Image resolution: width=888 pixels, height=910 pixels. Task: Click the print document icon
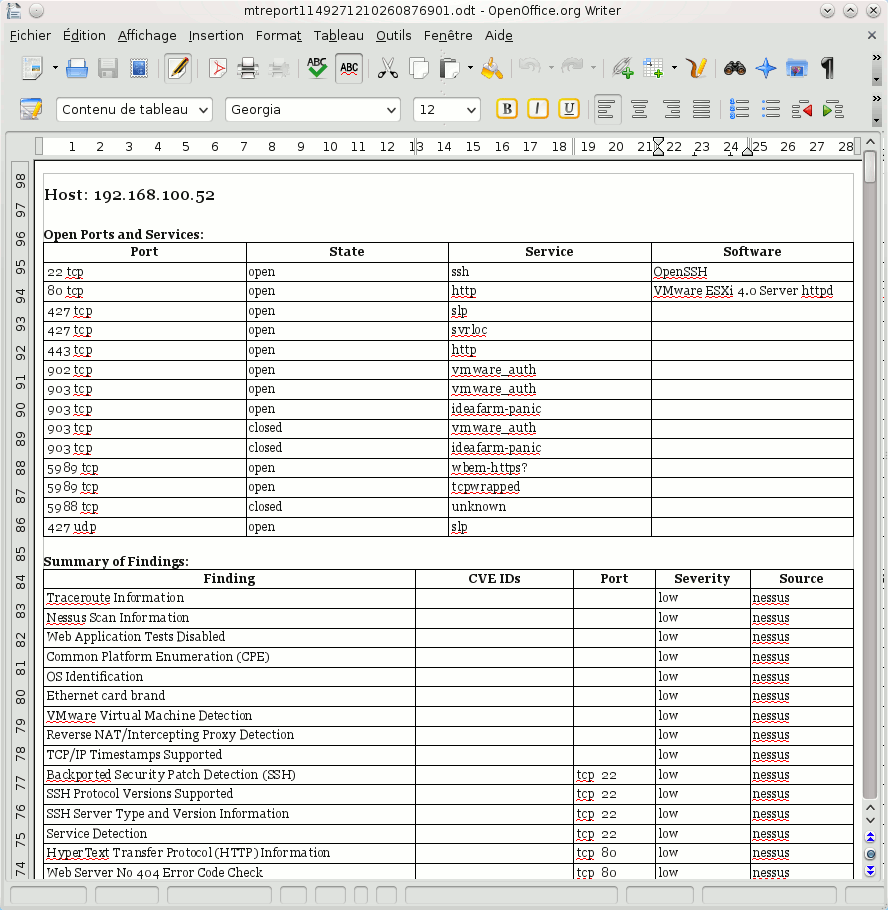pyautogui.click(x=248, y=69)
